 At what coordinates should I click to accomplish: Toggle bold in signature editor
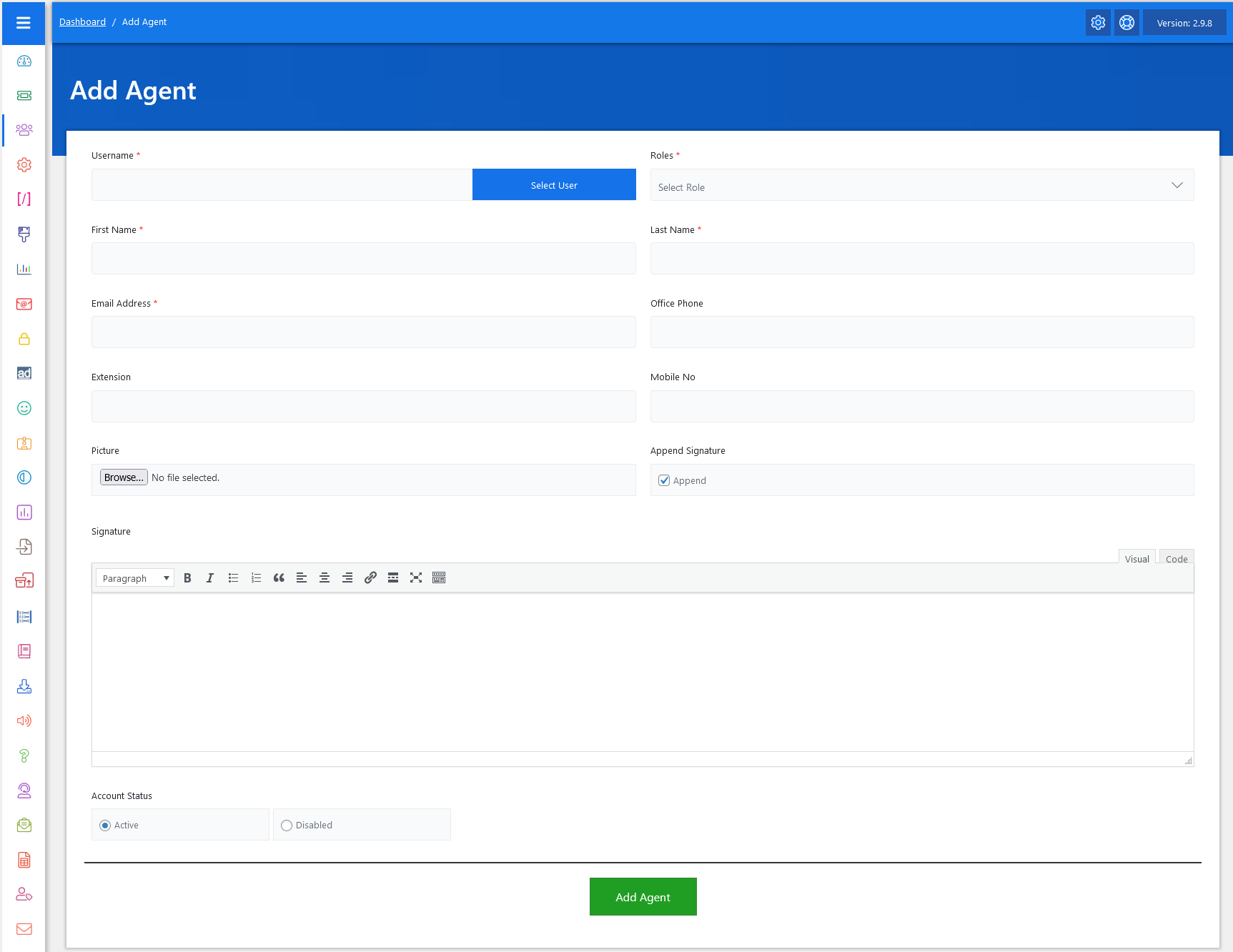tap(187, 578)
